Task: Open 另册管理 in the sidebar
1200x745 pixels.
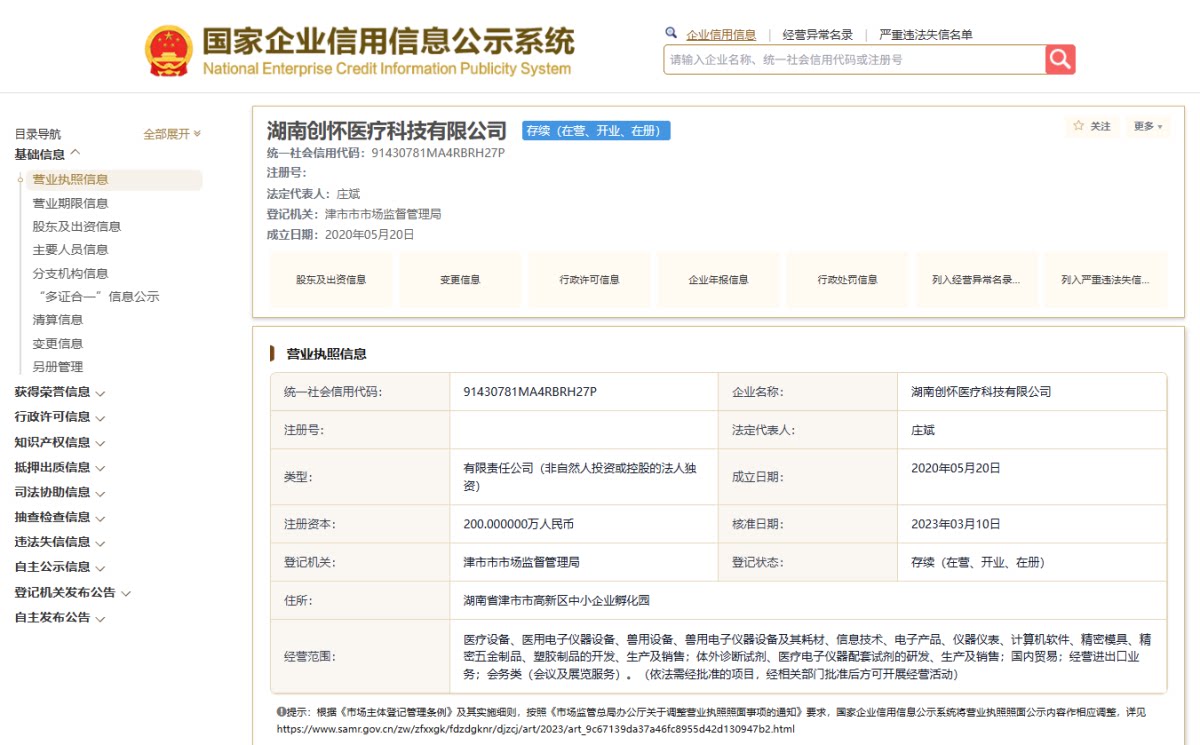Action: click(x=58, y=367)
